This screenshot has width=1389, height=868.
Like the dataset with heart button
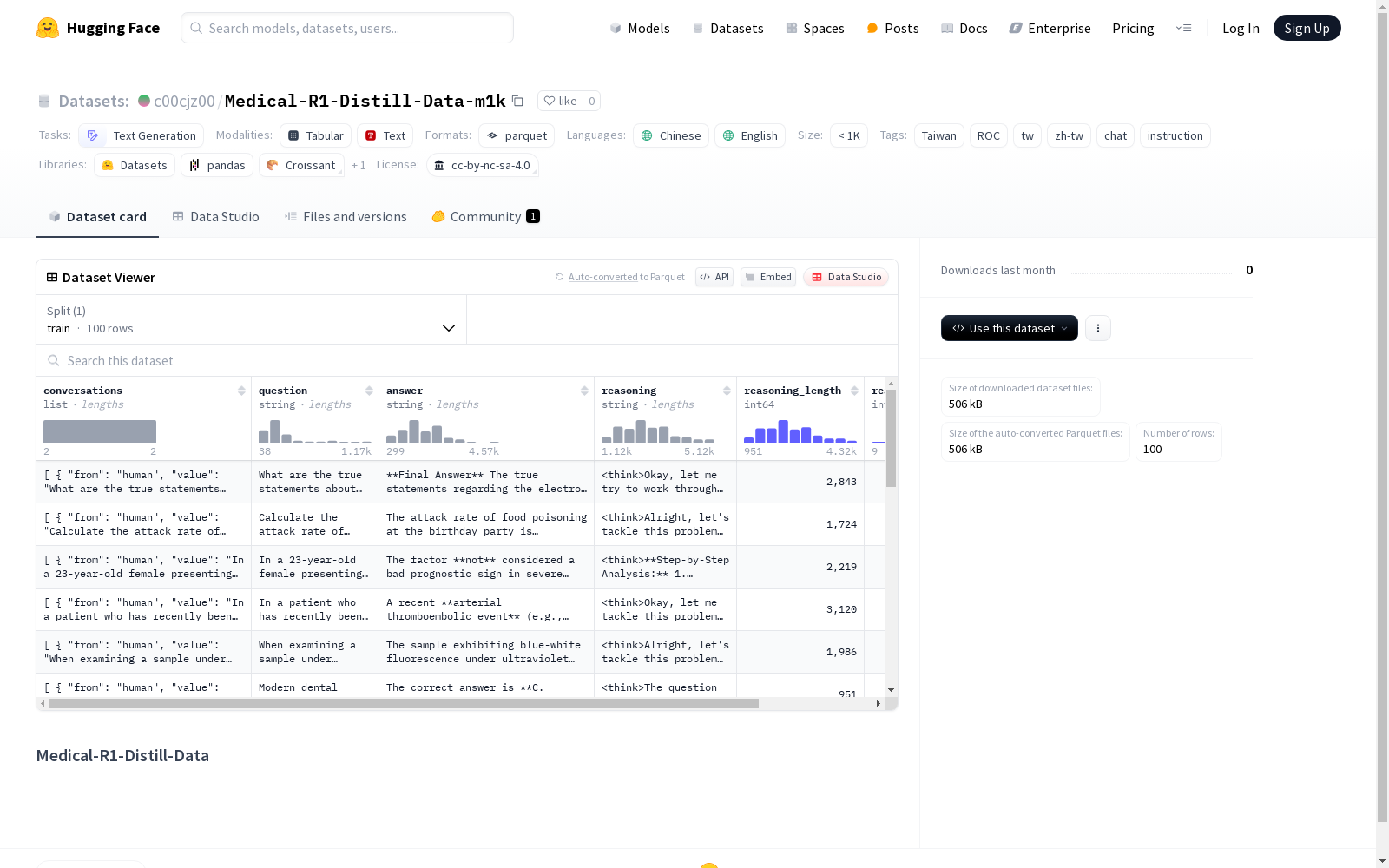560,101
